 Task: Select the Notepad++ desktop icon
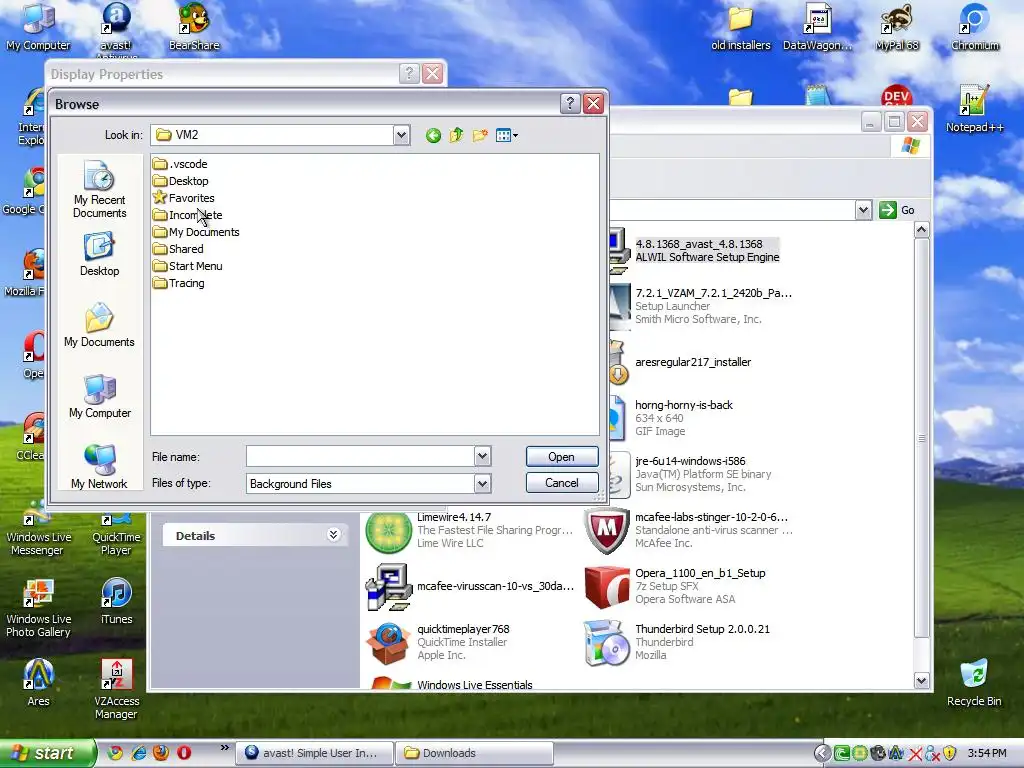974,109
